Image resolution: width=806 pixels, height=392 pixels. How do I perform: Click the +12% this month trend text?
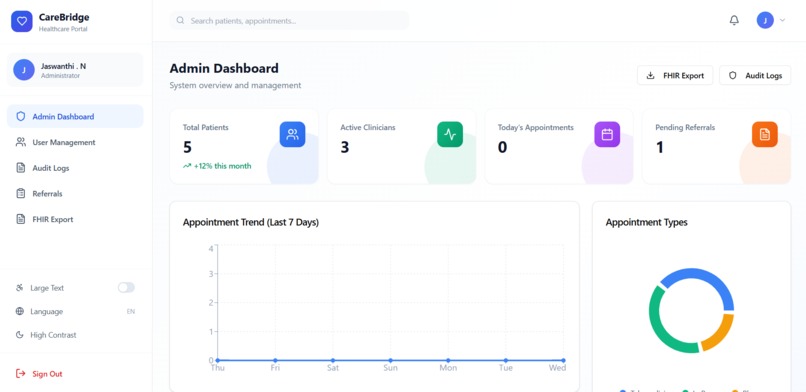(223, 166)
